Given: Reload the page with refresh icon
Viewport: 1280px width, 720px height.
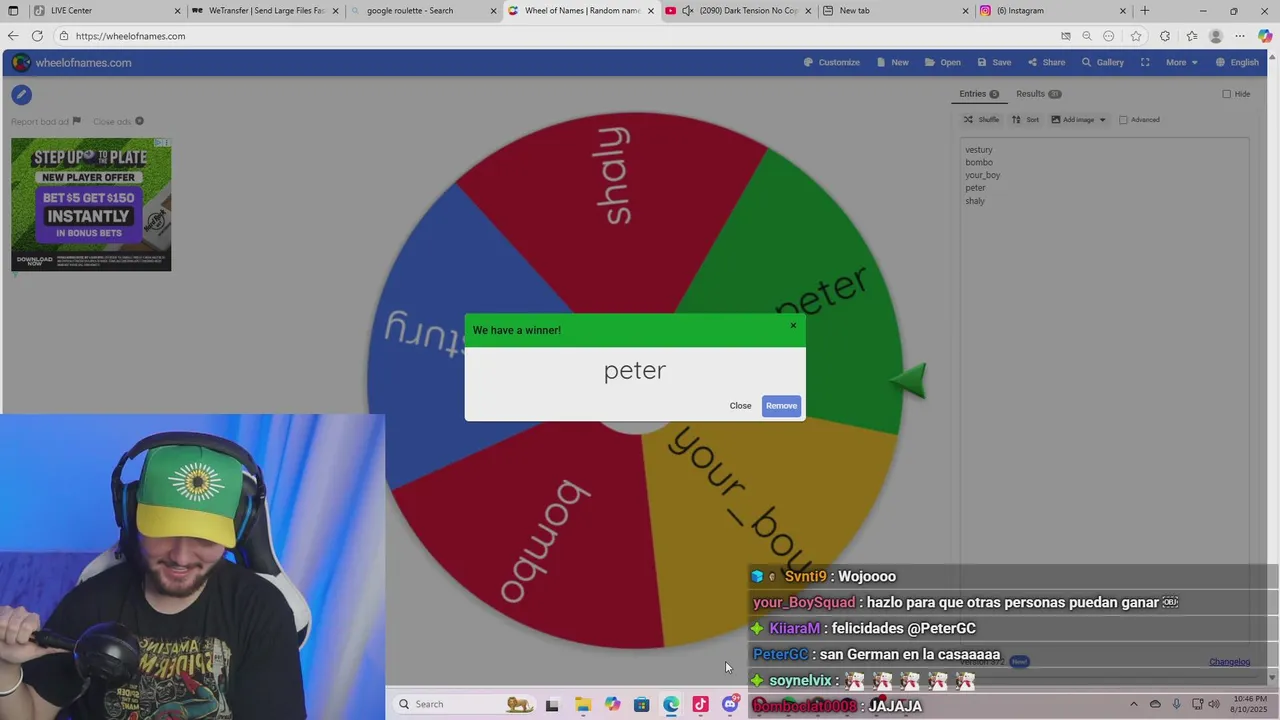Looking at the screenshot, I should point(37,36).
